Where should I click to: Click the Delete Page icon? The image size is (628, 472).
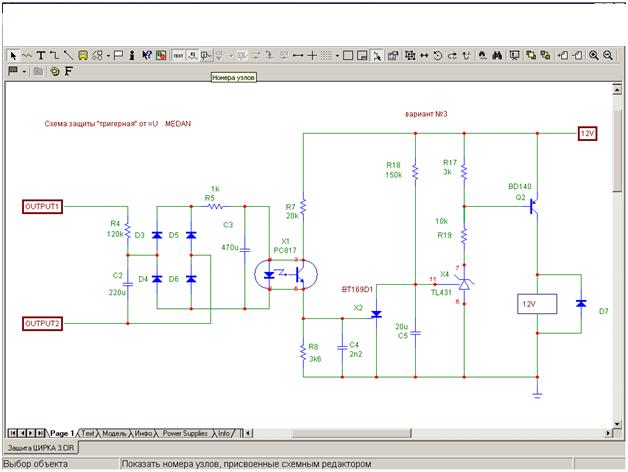point(577,56)
